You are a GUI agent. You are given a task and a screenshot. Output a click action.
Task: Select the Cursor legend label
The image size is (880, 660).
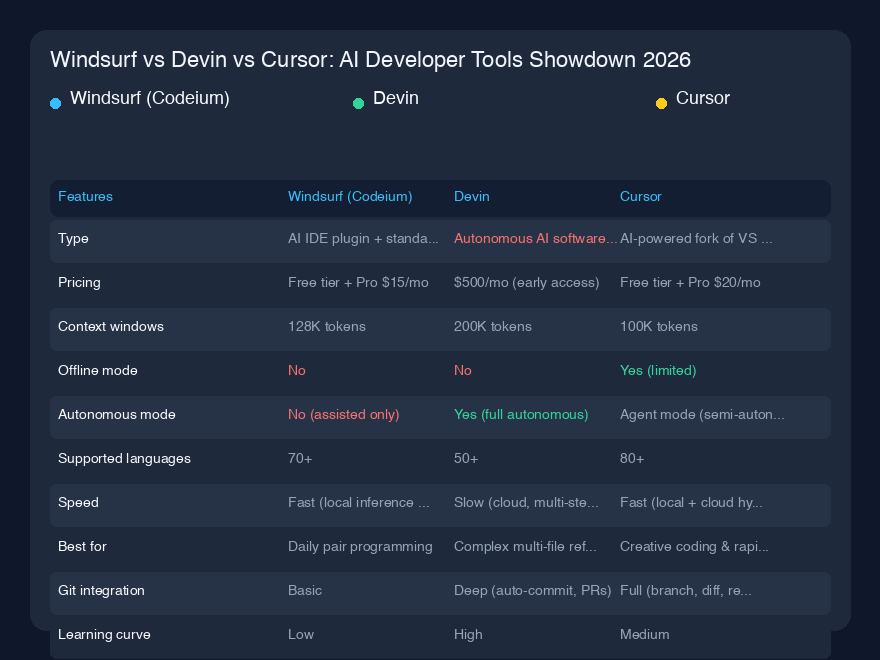703,98
